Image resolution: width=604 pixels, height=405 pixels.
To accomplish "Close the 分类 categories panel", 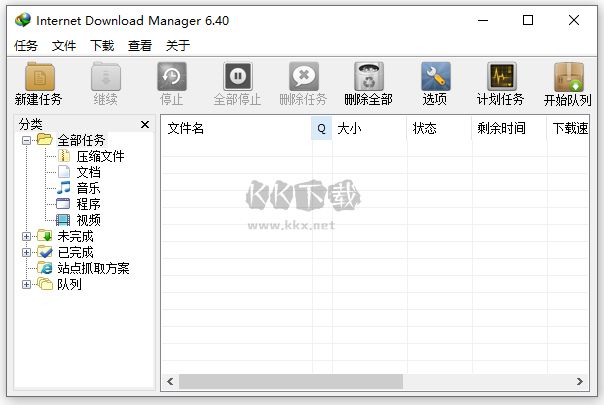I will pyautogui.click(x=145, y=124).
